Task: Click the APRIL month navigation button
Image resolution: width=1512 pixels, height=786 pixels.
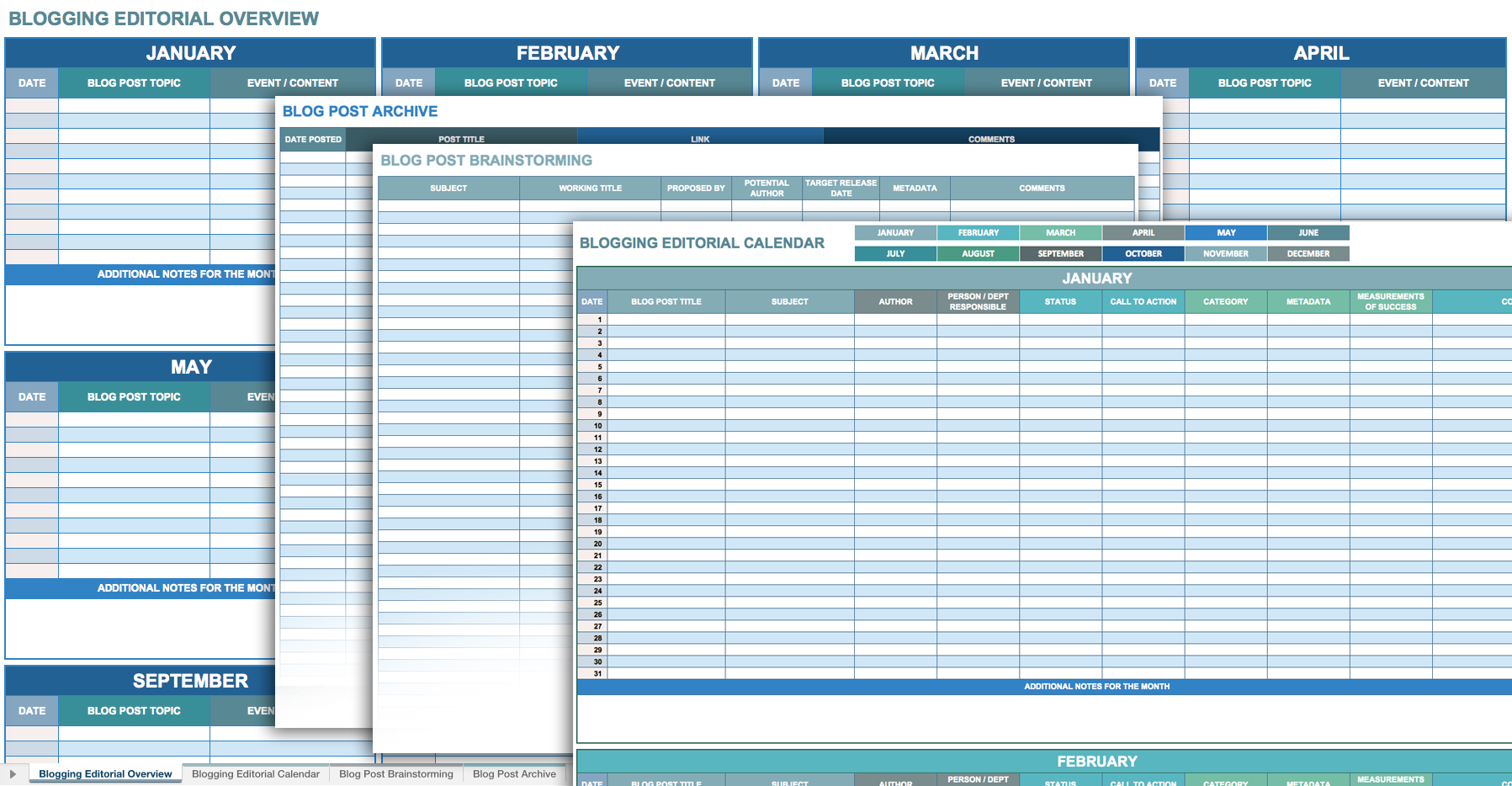Action: click(1143, 233)
